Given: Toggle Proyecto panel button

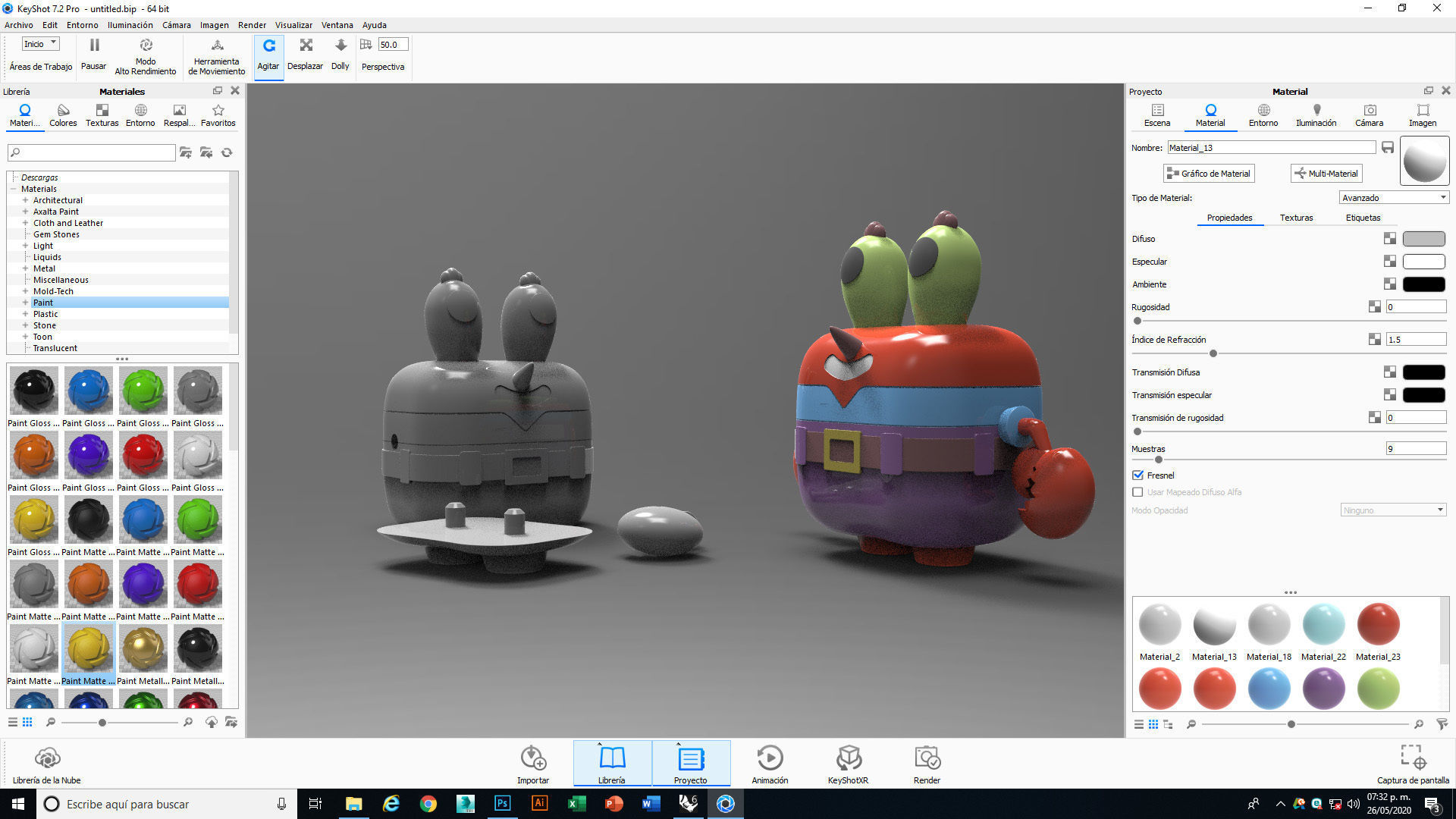Looking at the screenshot, I should click(x=690, y=764).
